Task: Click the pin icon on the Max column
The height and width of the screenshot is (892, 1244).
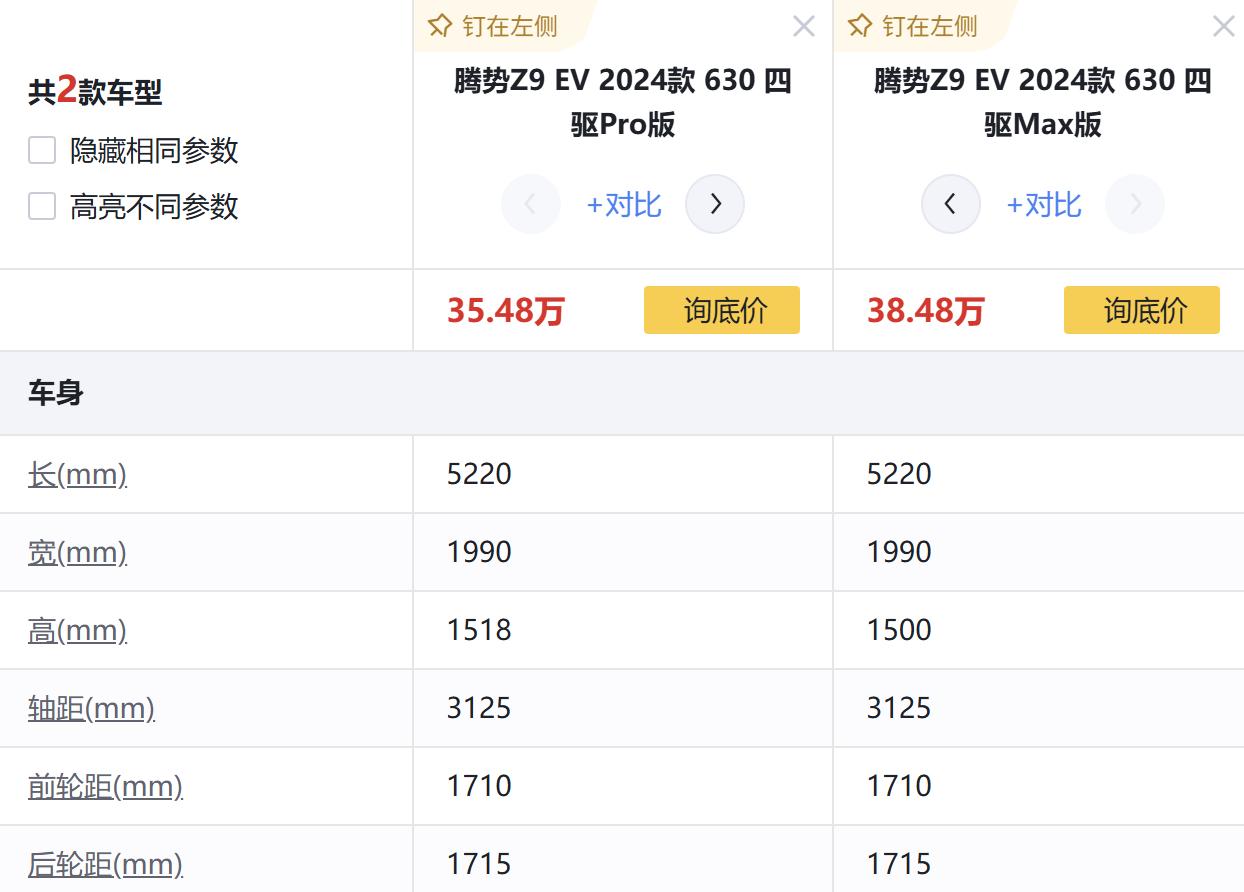Action: (x=861, y=26)
